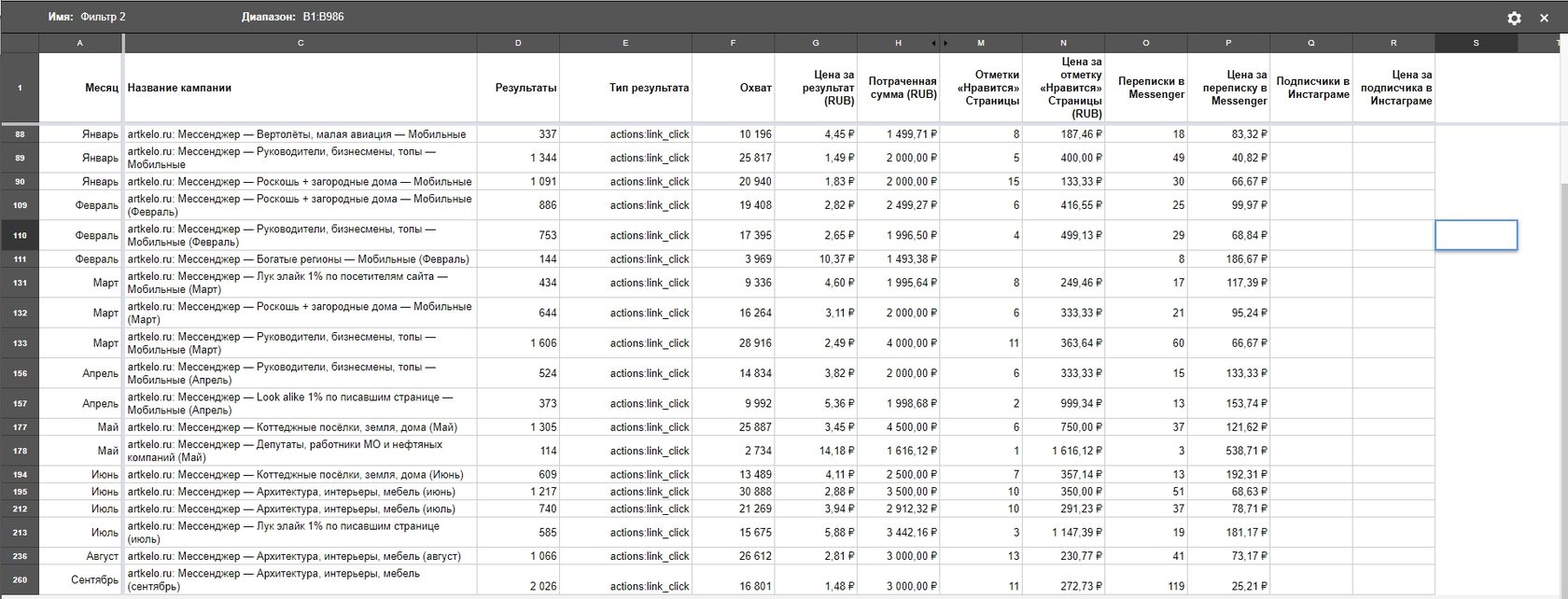Click column S header

coord(1476,43)
